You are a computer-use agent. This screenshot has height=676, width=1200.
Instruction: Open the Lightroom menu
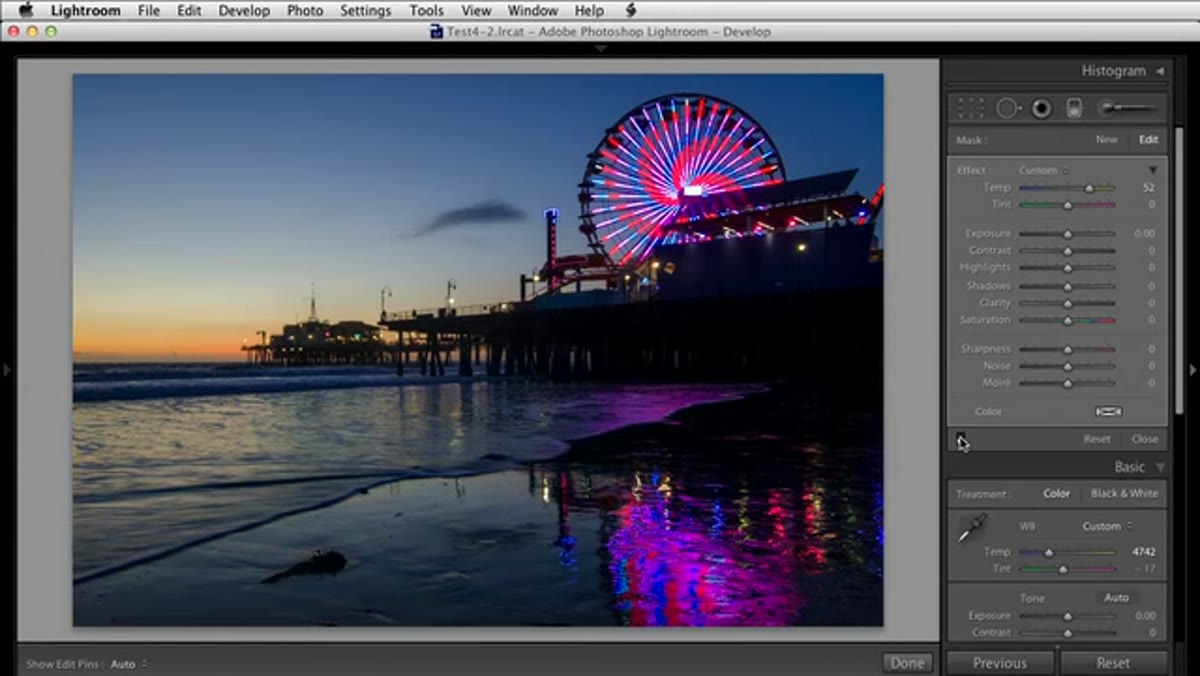[x=86, y=10]
